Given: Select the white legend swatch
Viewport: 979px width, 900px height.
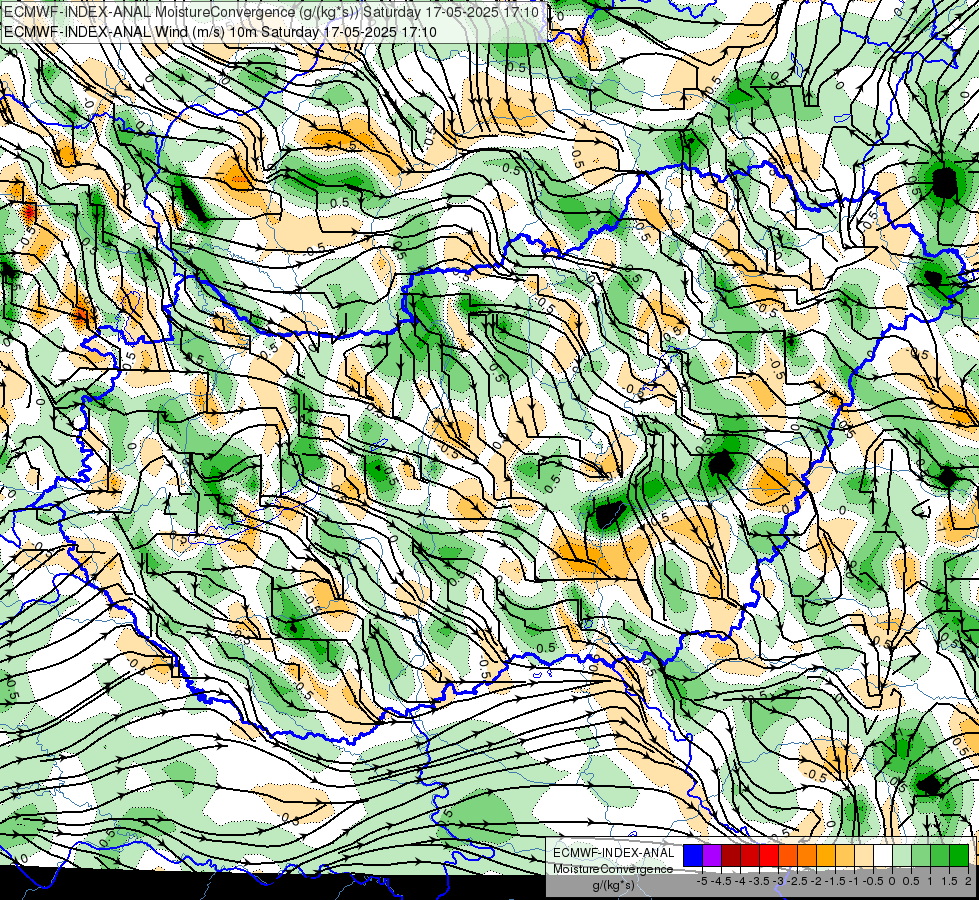Looking at the screenshot, I should click(883, 855).
